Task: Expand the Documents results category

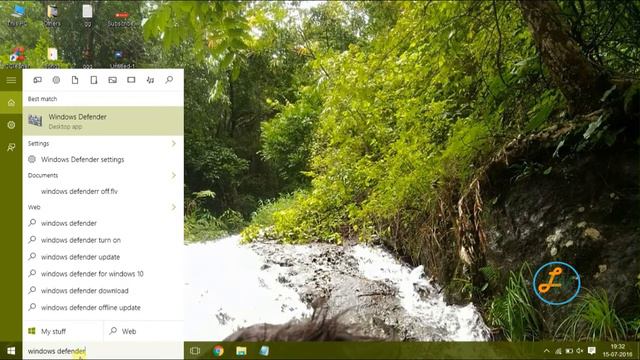Action: pyautogui.click(x=173, y=176)
